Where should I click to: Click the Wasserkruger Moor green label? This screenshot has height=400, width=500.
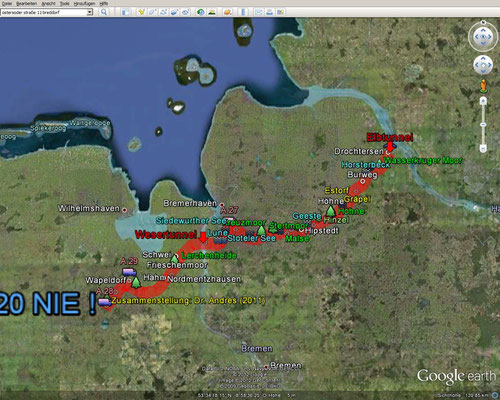pyautogui.click(x=423, y=160)
